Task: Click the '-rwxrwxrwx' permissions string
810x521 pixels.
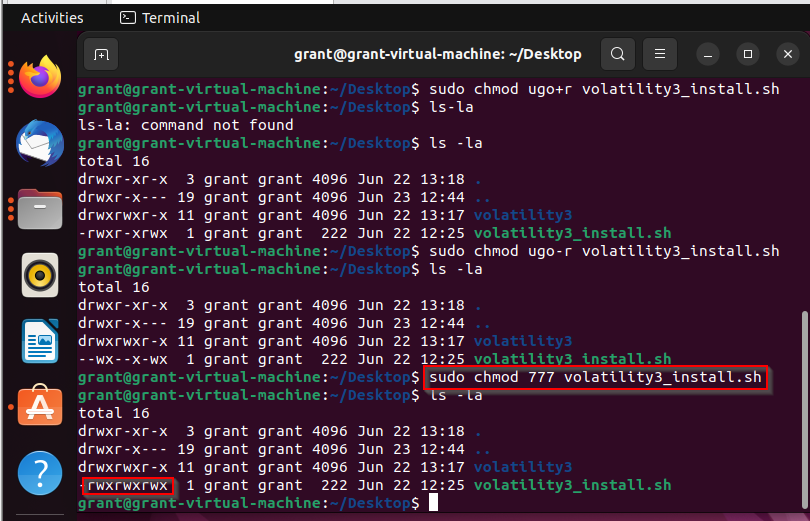Action: 123,485
